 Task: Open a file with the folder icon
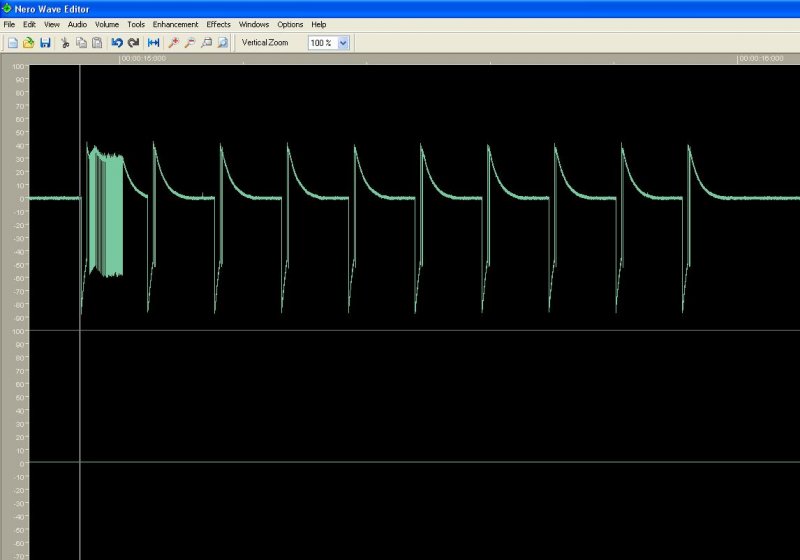click(x=29, y=43)
